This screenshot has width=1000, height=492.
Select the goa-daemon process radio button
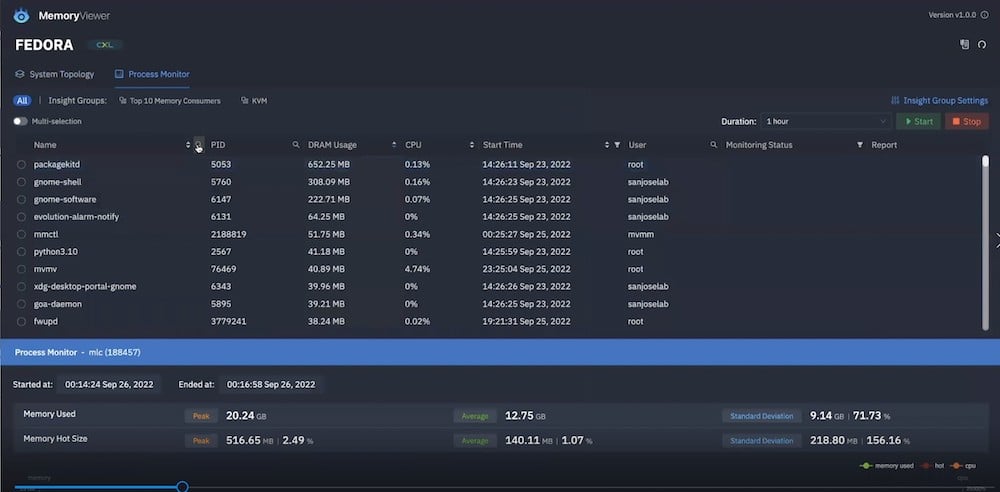tap(22, 304)
